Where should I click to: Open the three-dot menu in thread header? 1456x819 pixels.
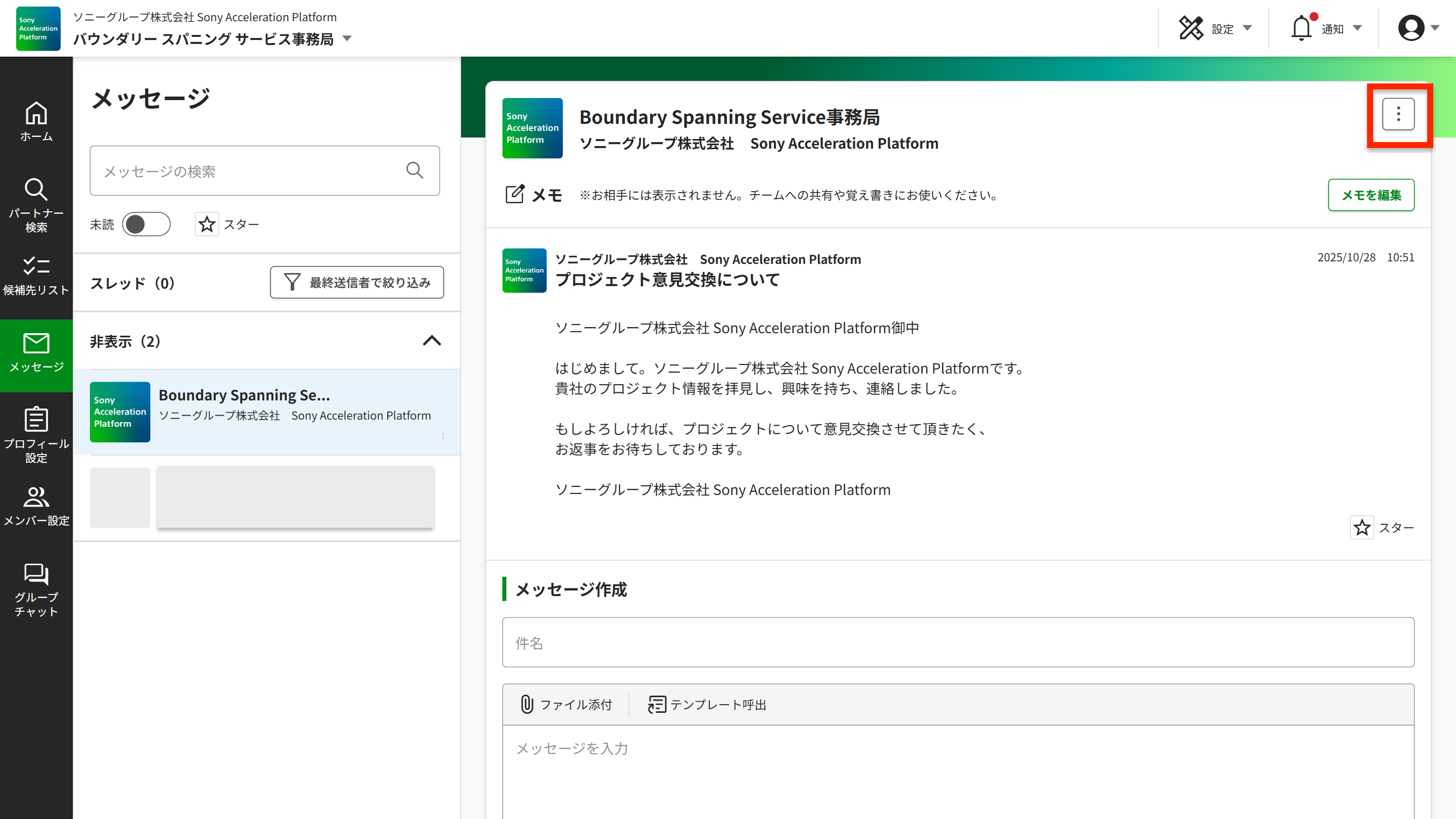[x=1398, y=114]
